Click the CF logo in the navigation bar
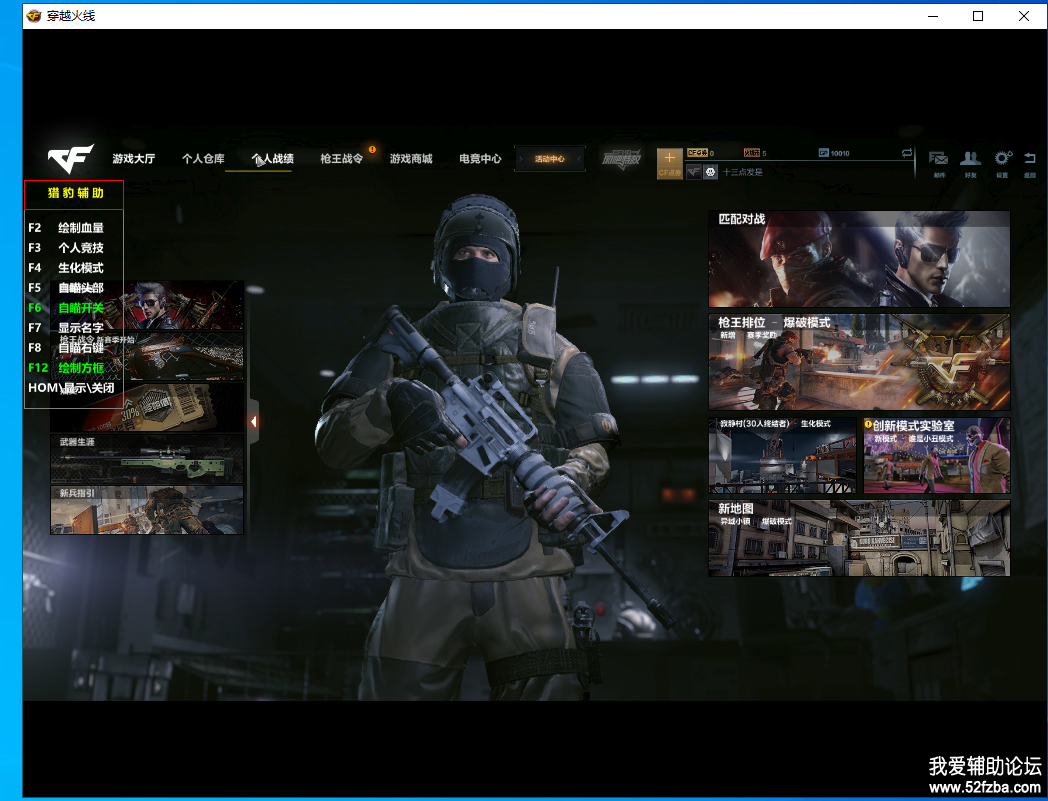The height and width of the screenshot is (801, 1048). [x=70, y=158]
